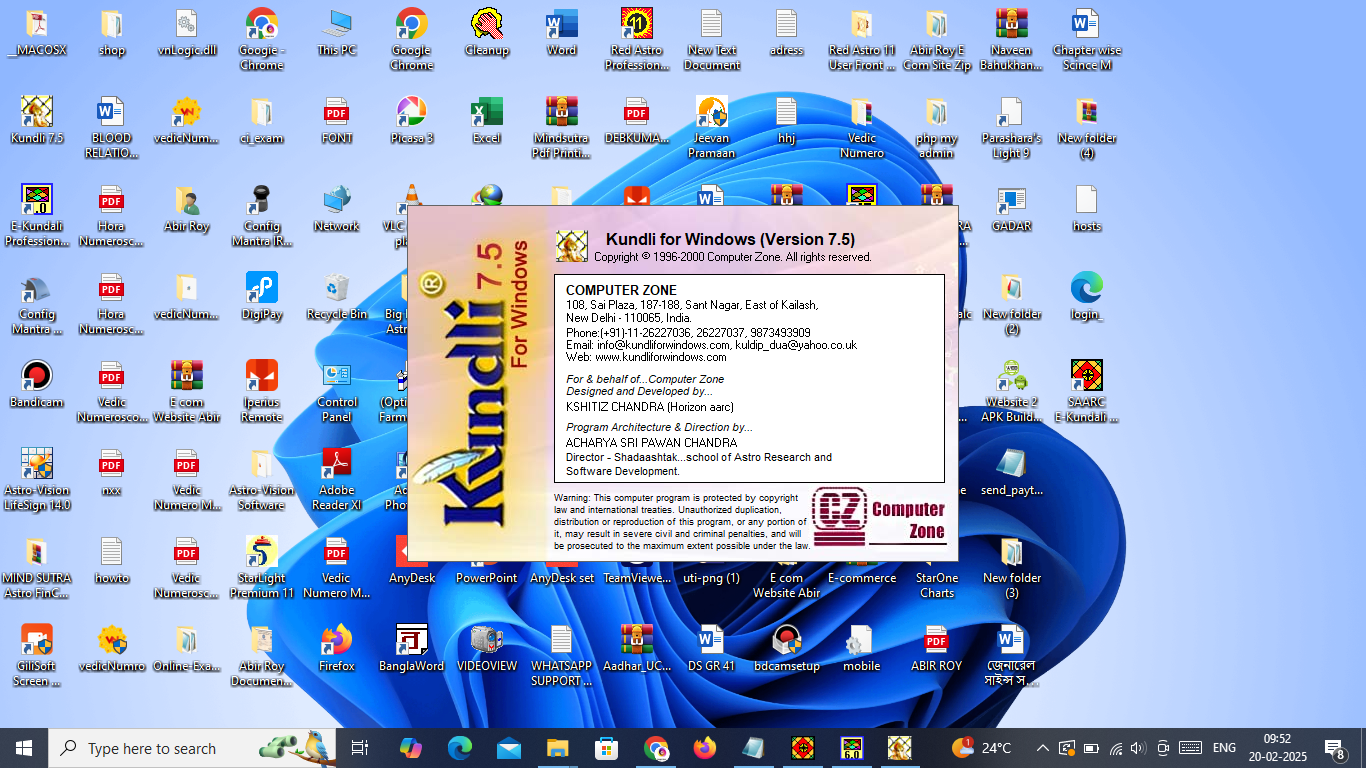
Task: Click the volume icon in the system tray
Action: [1139, 748]
